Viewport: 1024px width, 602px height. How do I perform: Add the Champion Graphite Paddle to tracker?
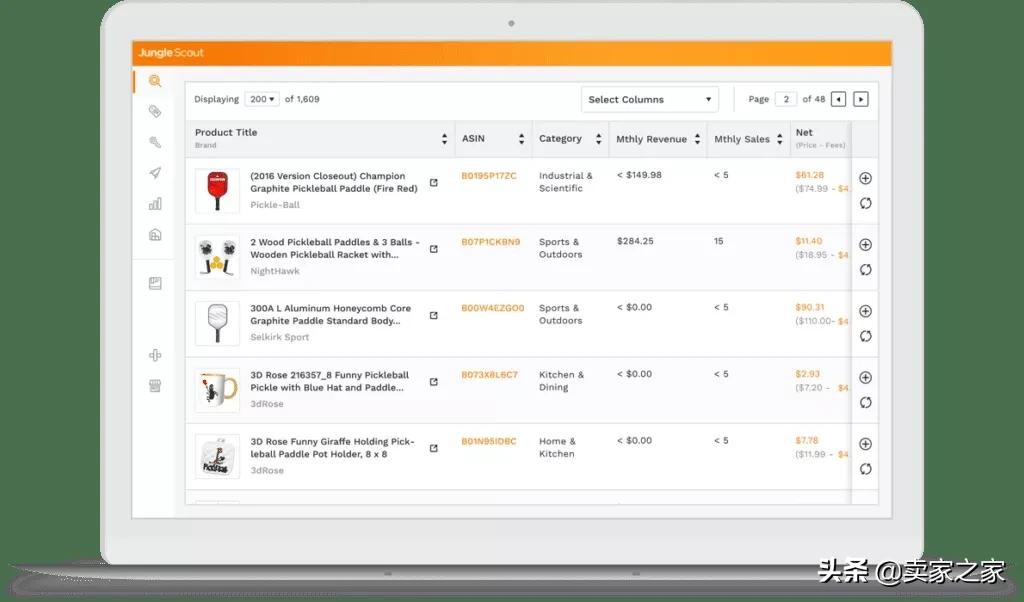coord(866,177)
